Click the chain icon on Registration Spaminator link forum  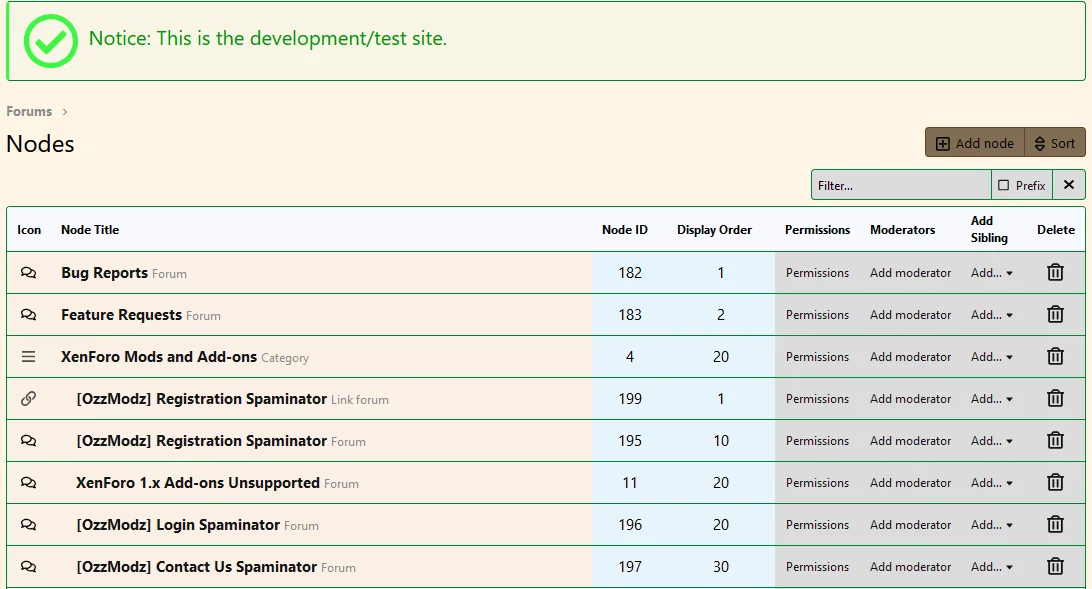pos(28,398)
